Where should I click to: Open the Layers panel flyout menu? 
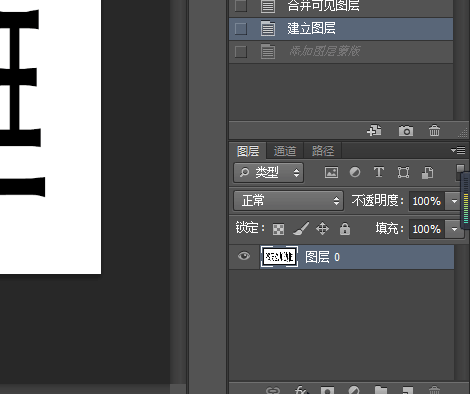[458, 150]
